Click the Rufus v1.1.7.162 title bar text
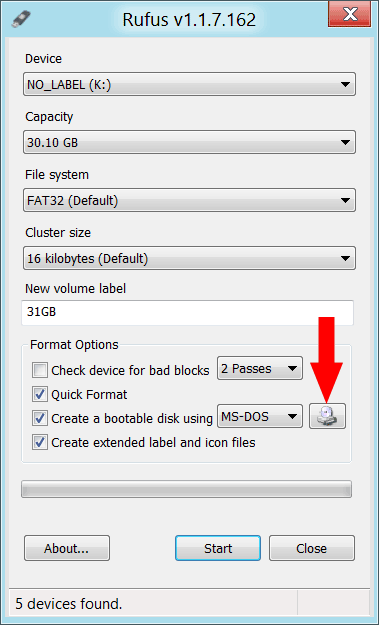The image size is (379, 625). (189, 19)
